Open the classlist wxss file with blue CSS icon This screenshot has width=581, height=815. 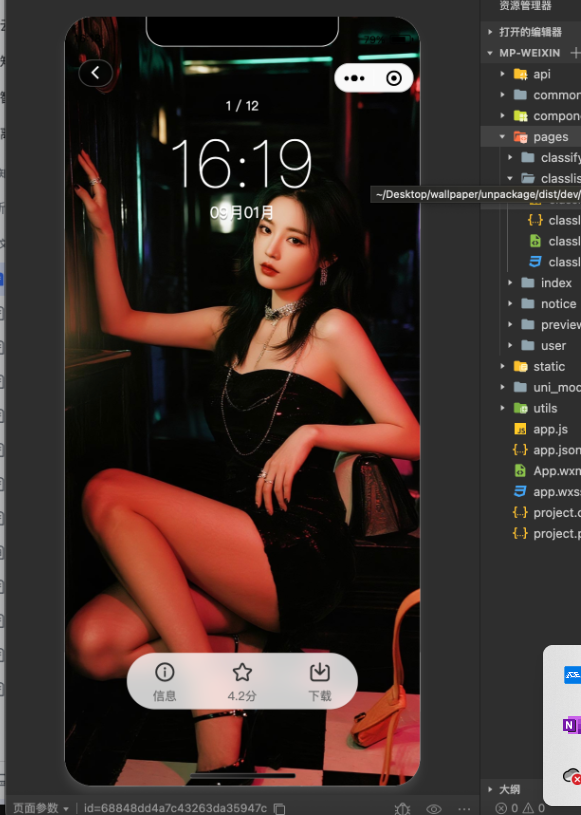(x=531, y=262)
